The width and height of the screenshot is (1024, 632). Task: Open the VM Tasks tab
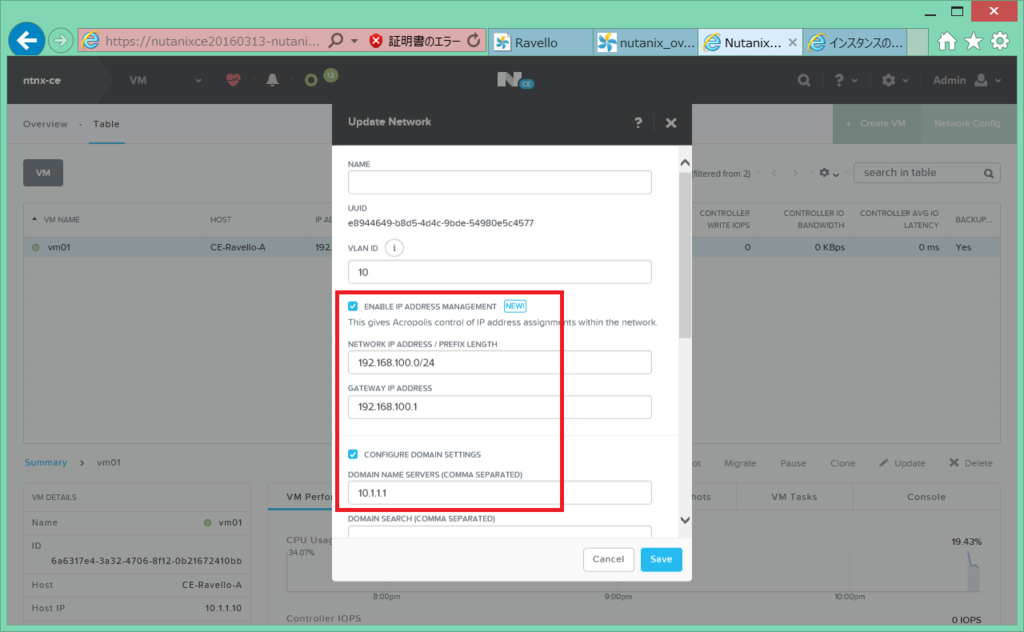click(x=794, y=497)
